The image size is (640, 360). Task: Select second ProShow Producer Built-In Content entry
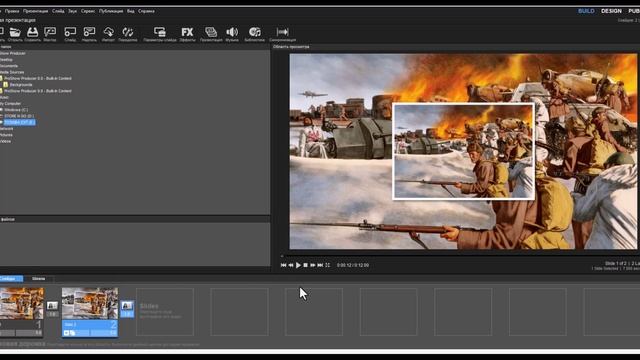click(38, 91)
